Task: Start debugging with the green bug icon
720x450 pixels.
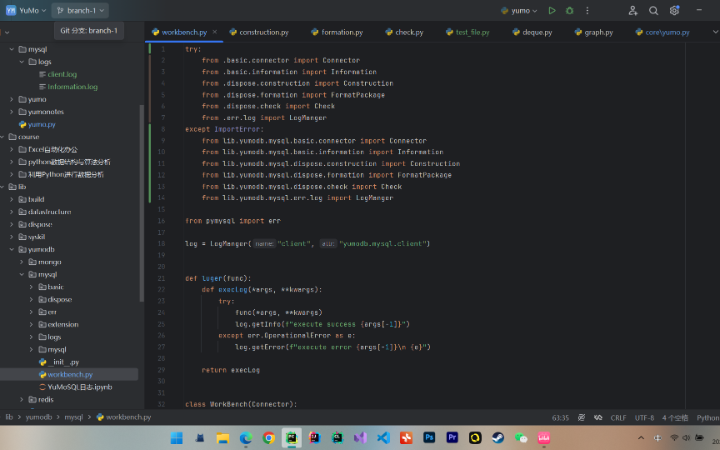Action: (569, 11)
